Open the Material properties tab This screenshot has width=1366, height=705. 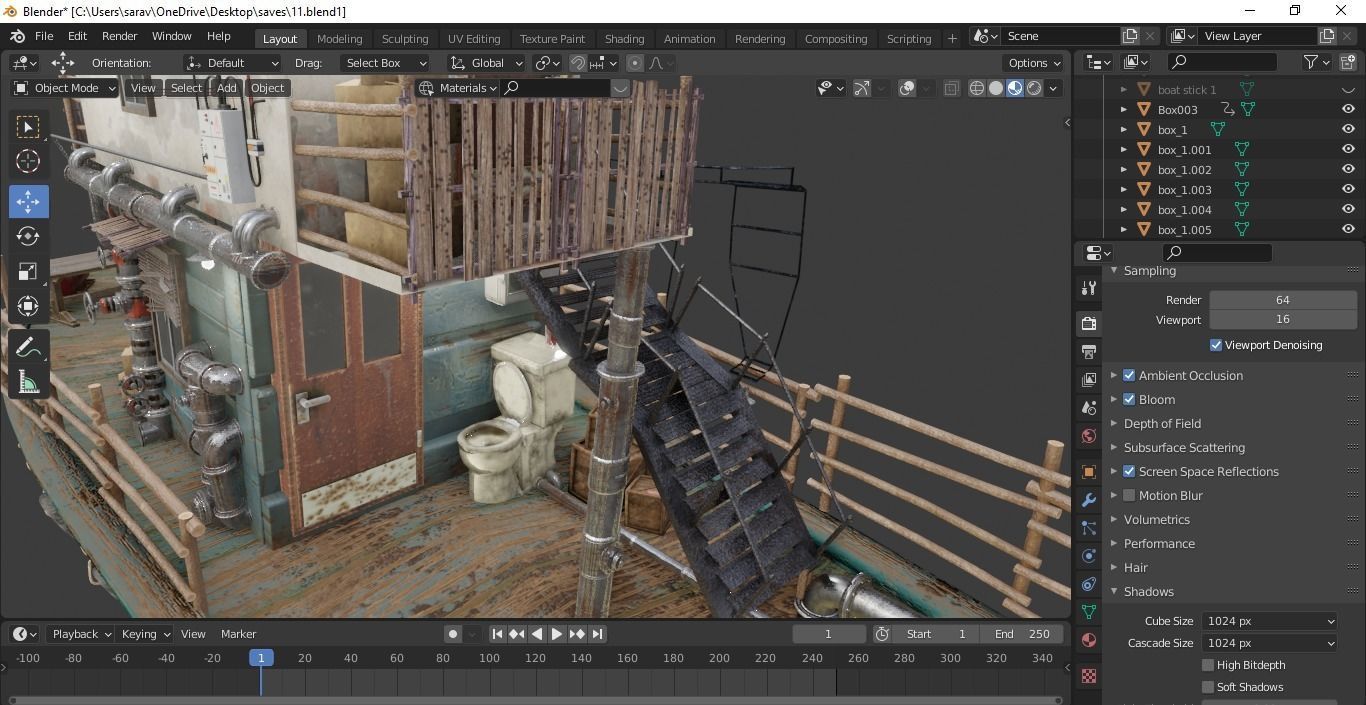click(x=1089, y=640)
